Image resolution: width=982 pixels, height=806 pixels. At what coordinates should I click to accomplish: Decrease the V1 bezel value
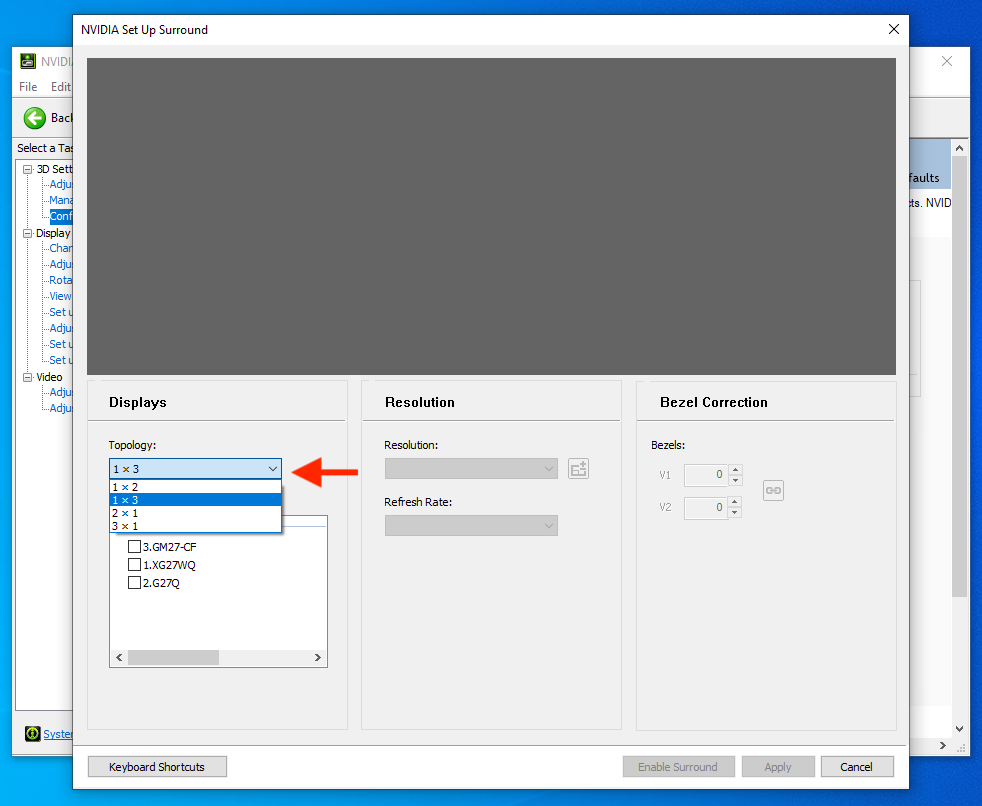[x=736, y=480]
